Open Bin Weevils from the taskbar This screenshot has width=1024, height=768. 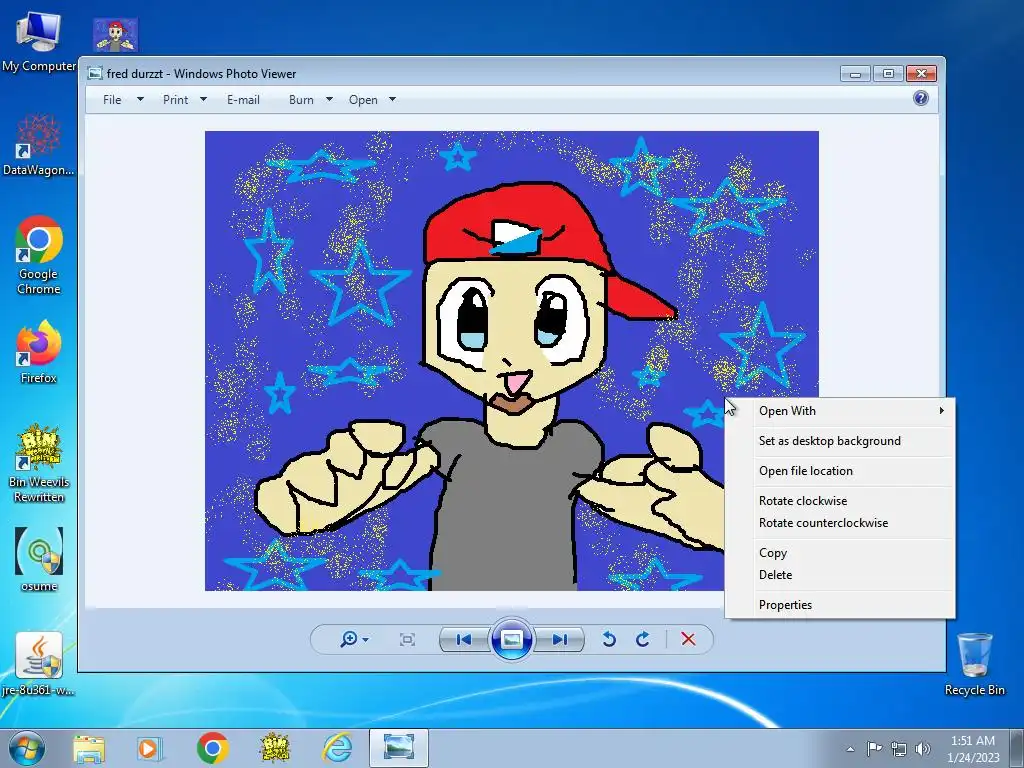coord(274,748)
